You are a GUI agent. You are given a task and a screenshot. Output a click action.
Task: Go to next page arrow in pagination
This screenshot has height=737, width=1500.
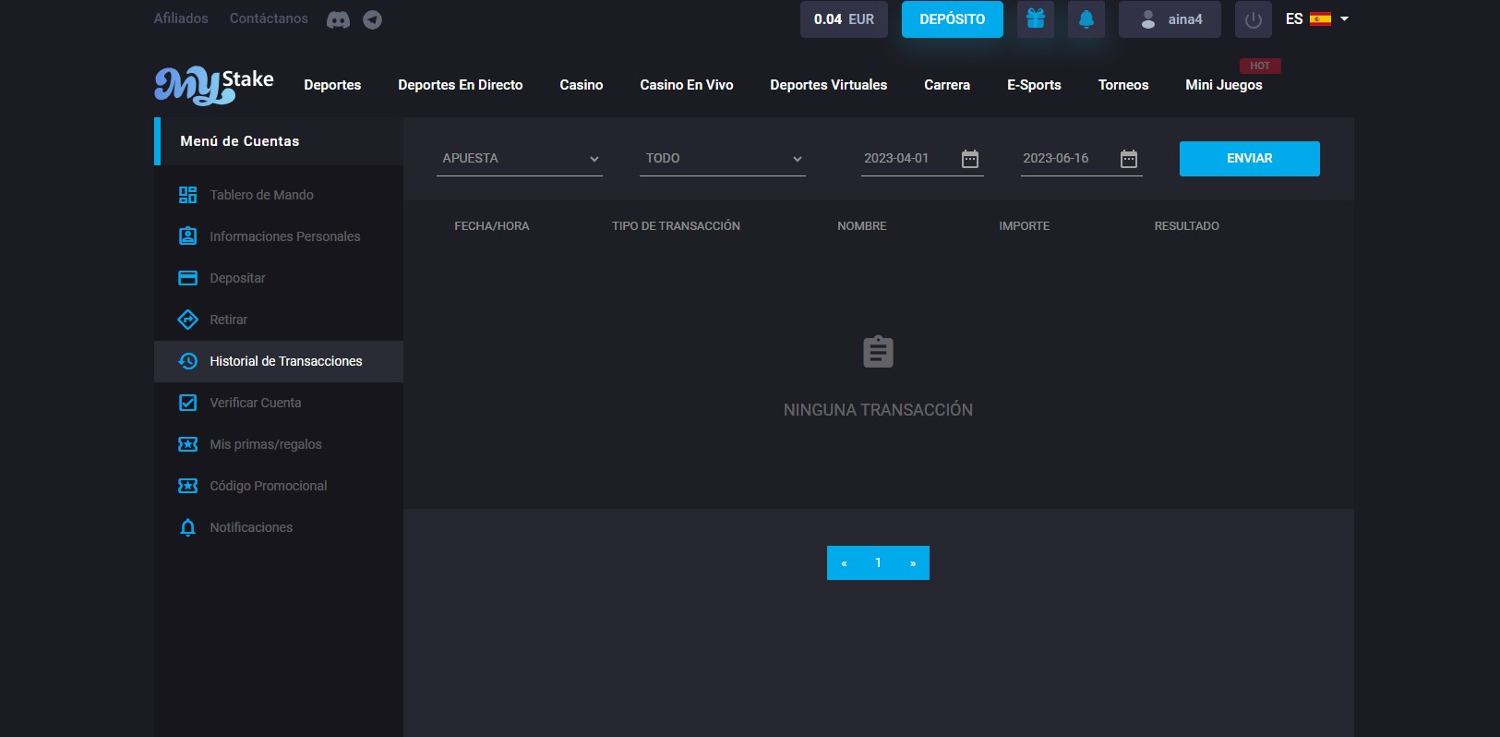(x=912, y=563)
